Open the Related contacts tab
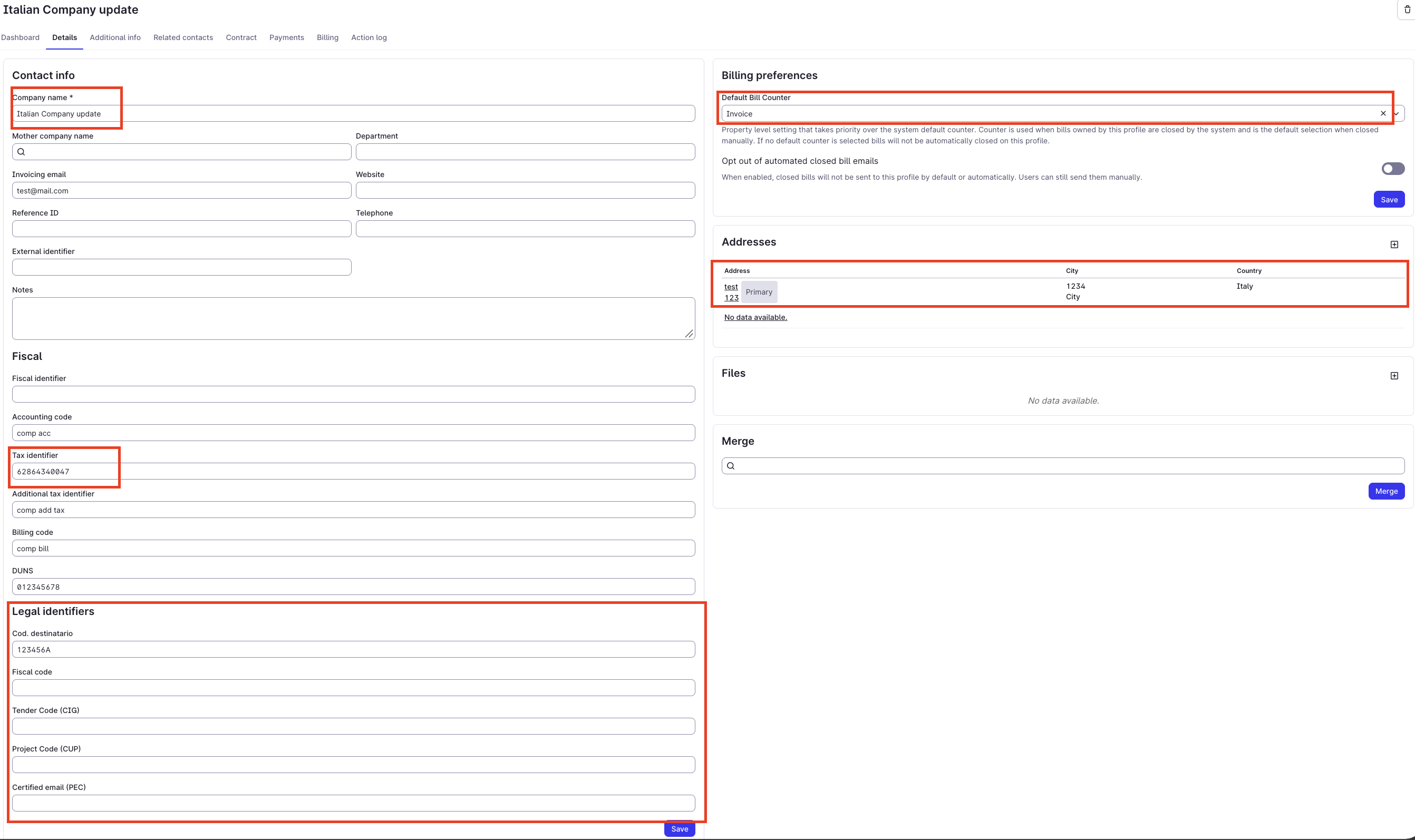 [183, 37]
